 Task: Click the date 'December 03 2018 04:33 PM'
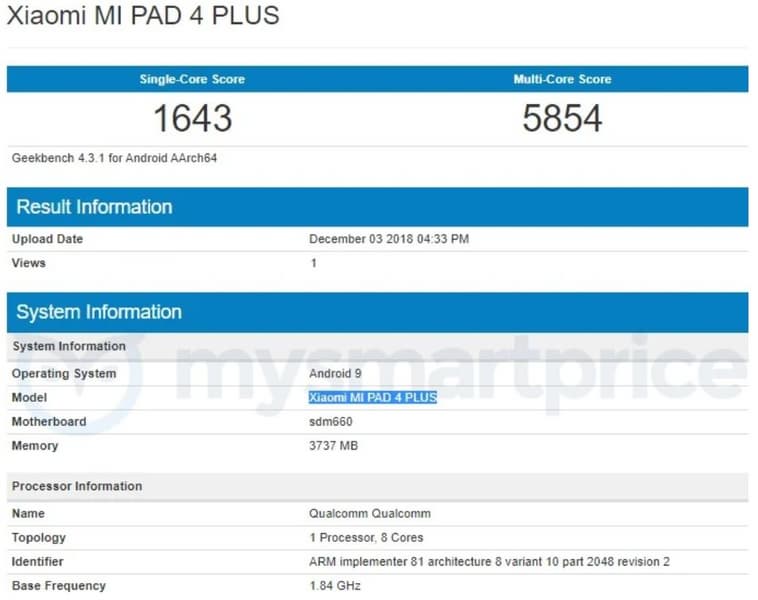[x=389, y=239]
